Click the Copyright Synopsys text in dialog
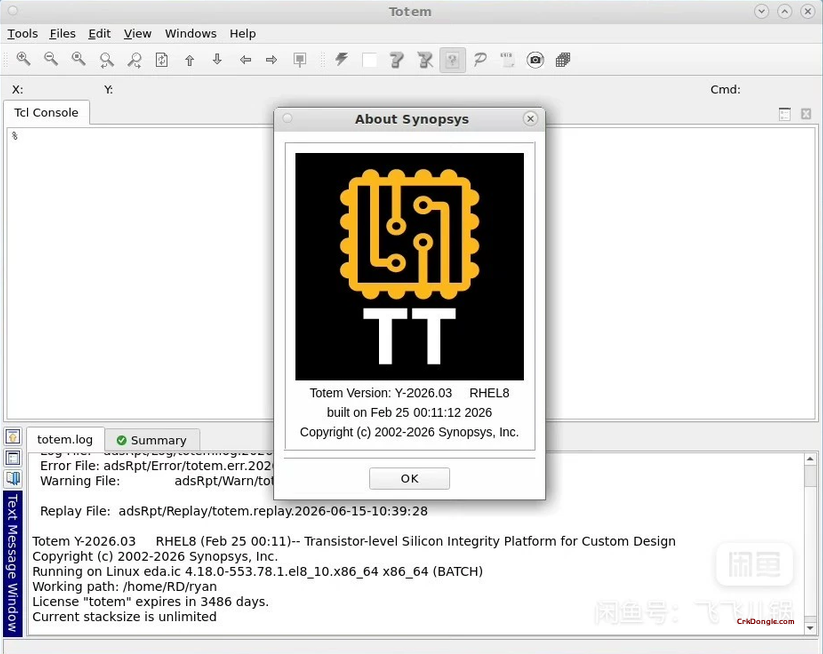This screenshot has width=823, height=654. (x=409, y=432)
